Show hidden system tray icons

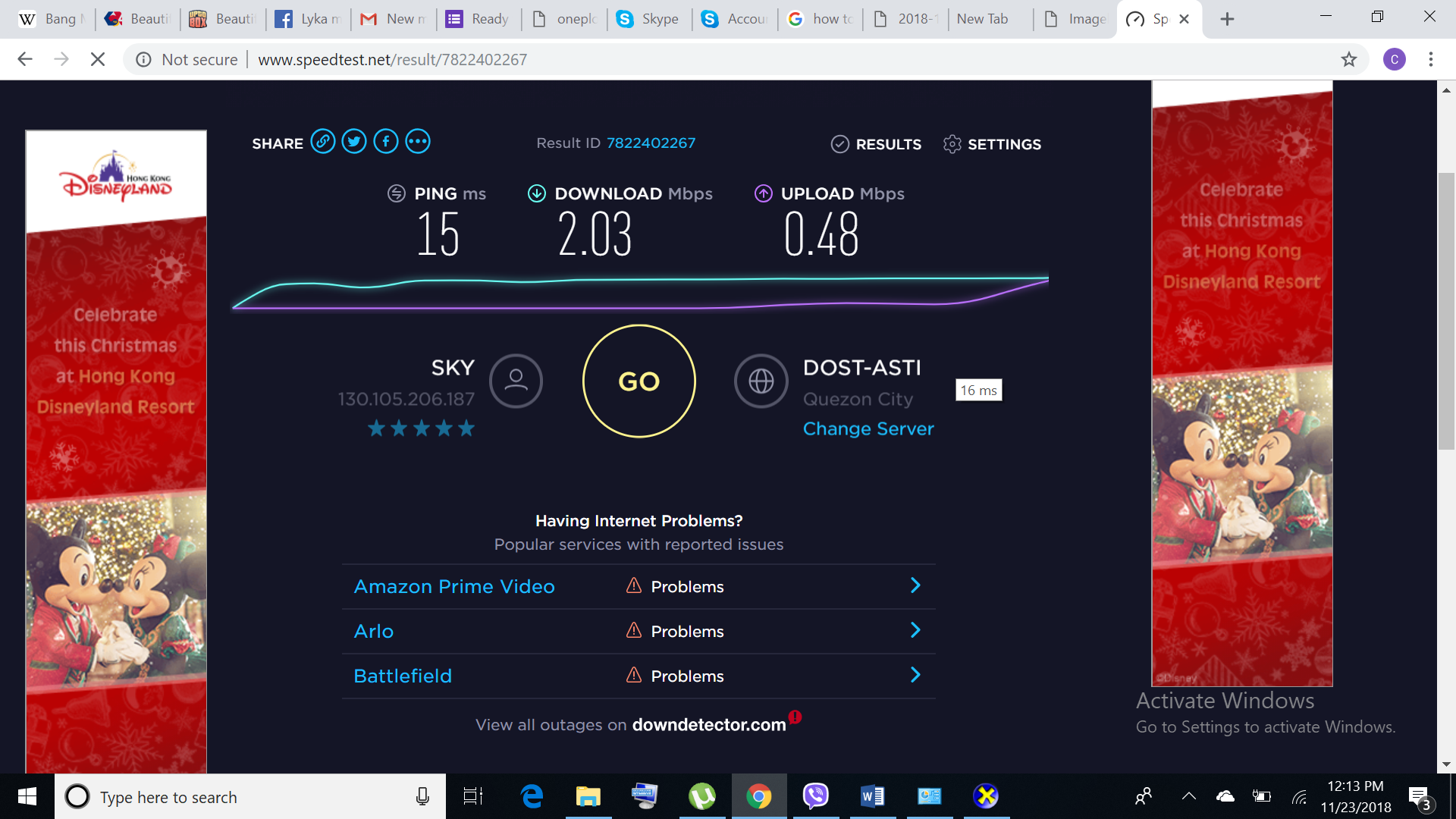(1188, 796)
